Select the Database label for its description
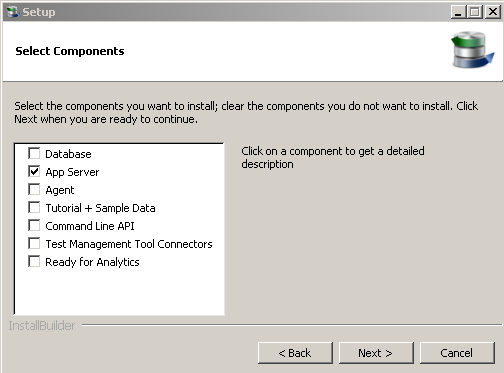 click(x=68, y=154)
